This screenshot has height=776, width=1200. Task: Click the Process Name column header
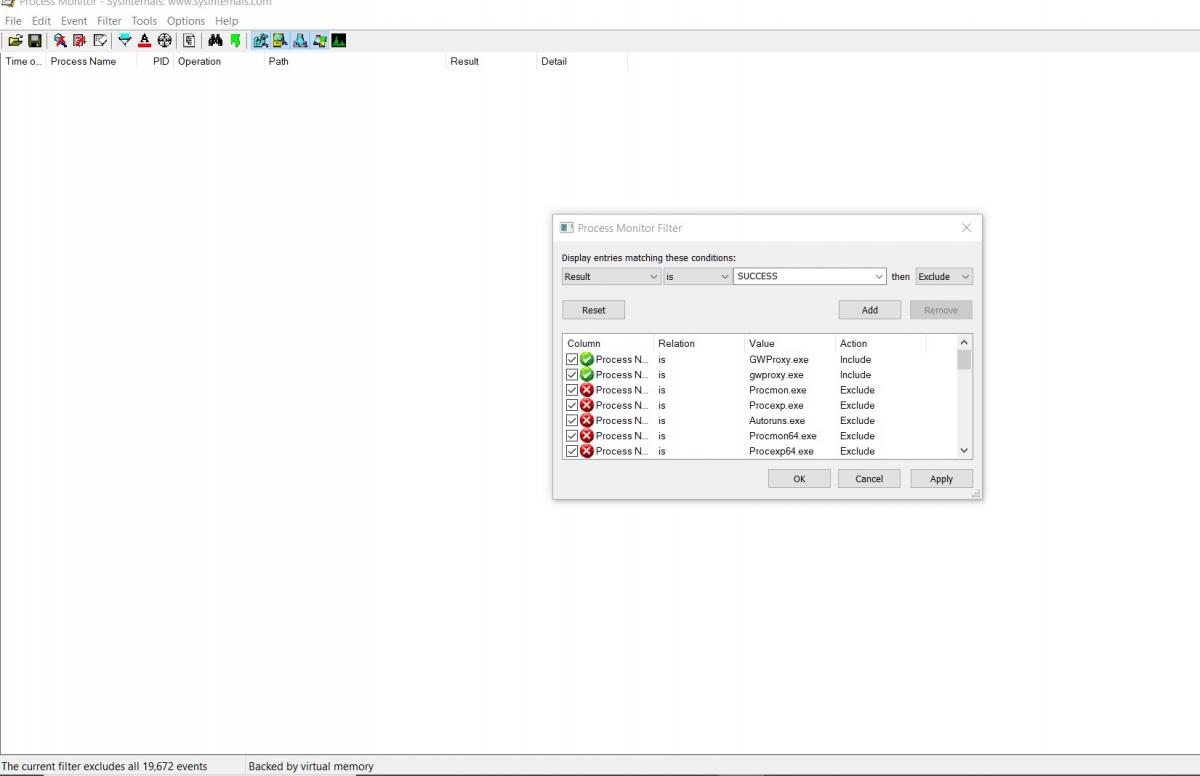[92, 62]
